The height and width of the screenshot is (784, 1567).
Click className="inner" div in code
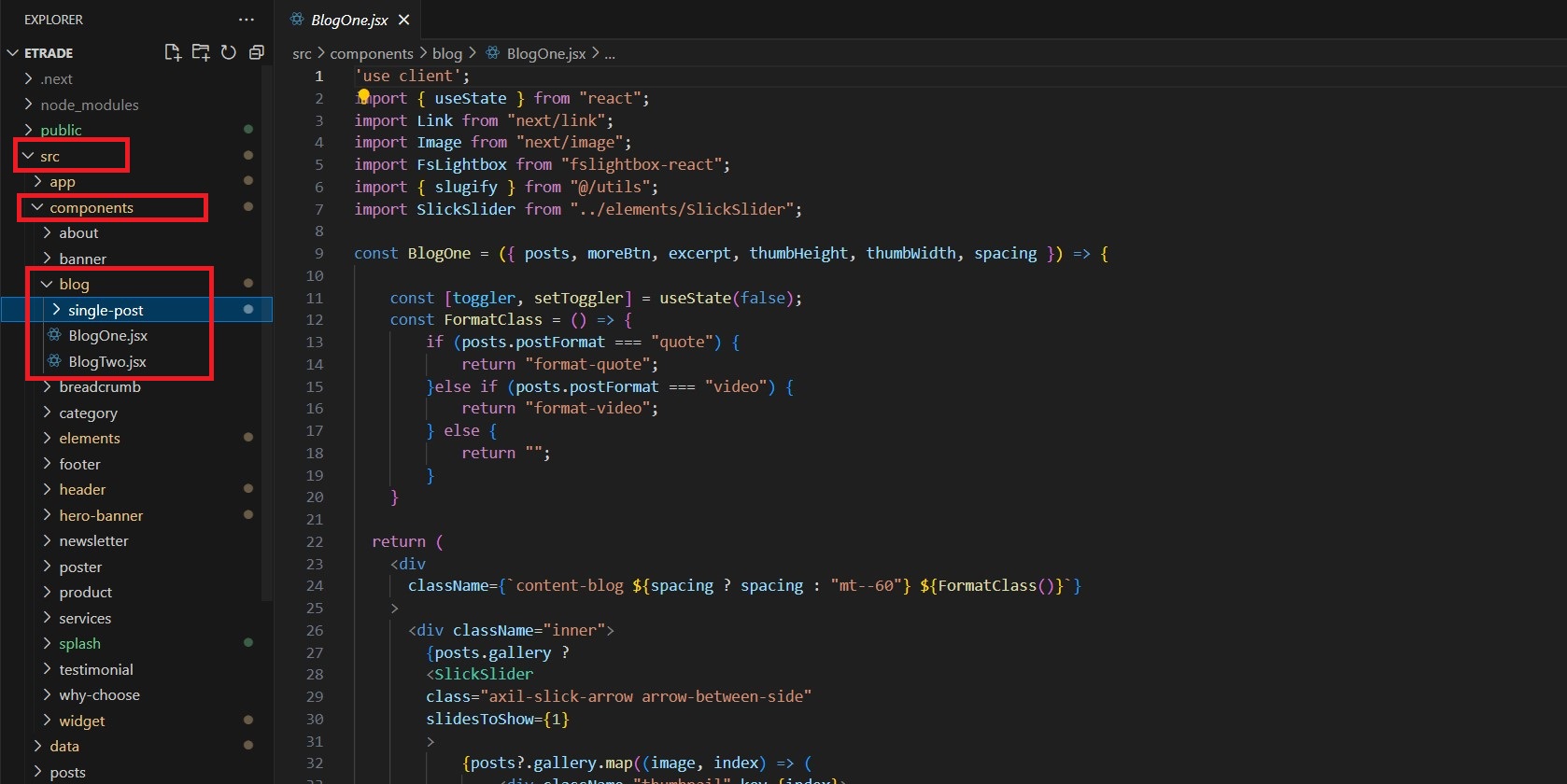coord(511,630)
